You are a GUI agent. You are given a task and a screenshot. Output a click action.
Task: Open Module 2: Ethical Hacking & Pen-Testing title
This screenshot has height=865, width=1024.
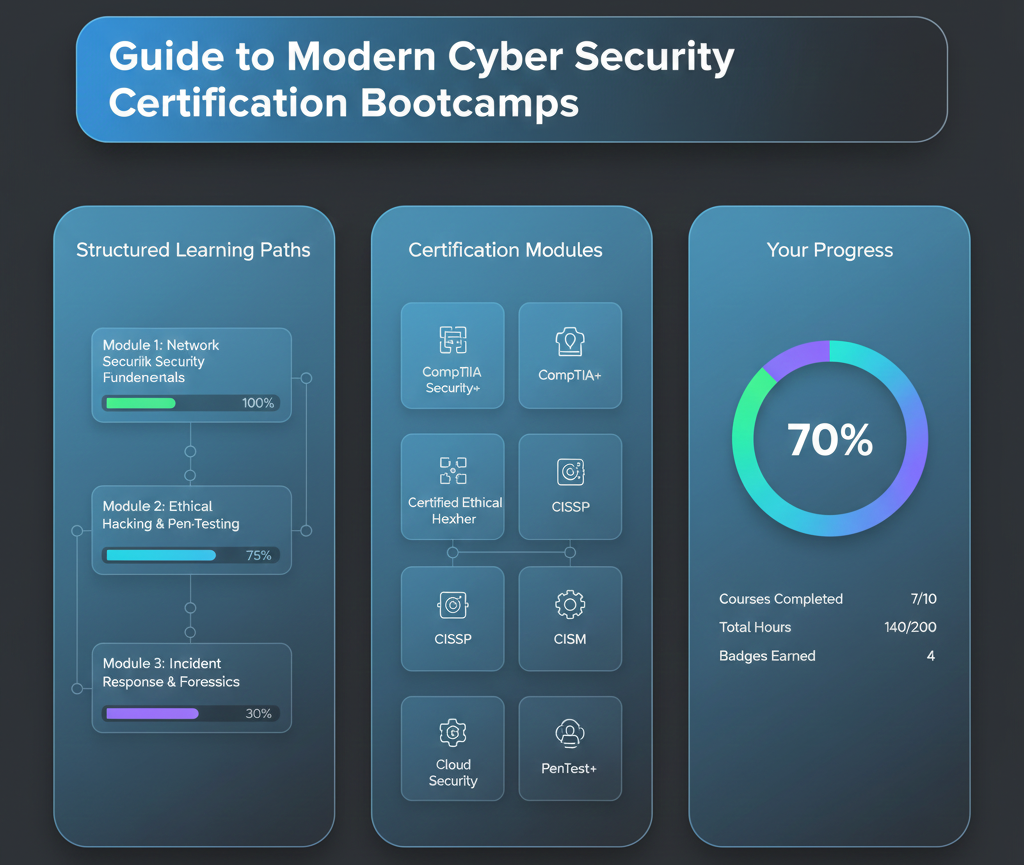(171, 515)
